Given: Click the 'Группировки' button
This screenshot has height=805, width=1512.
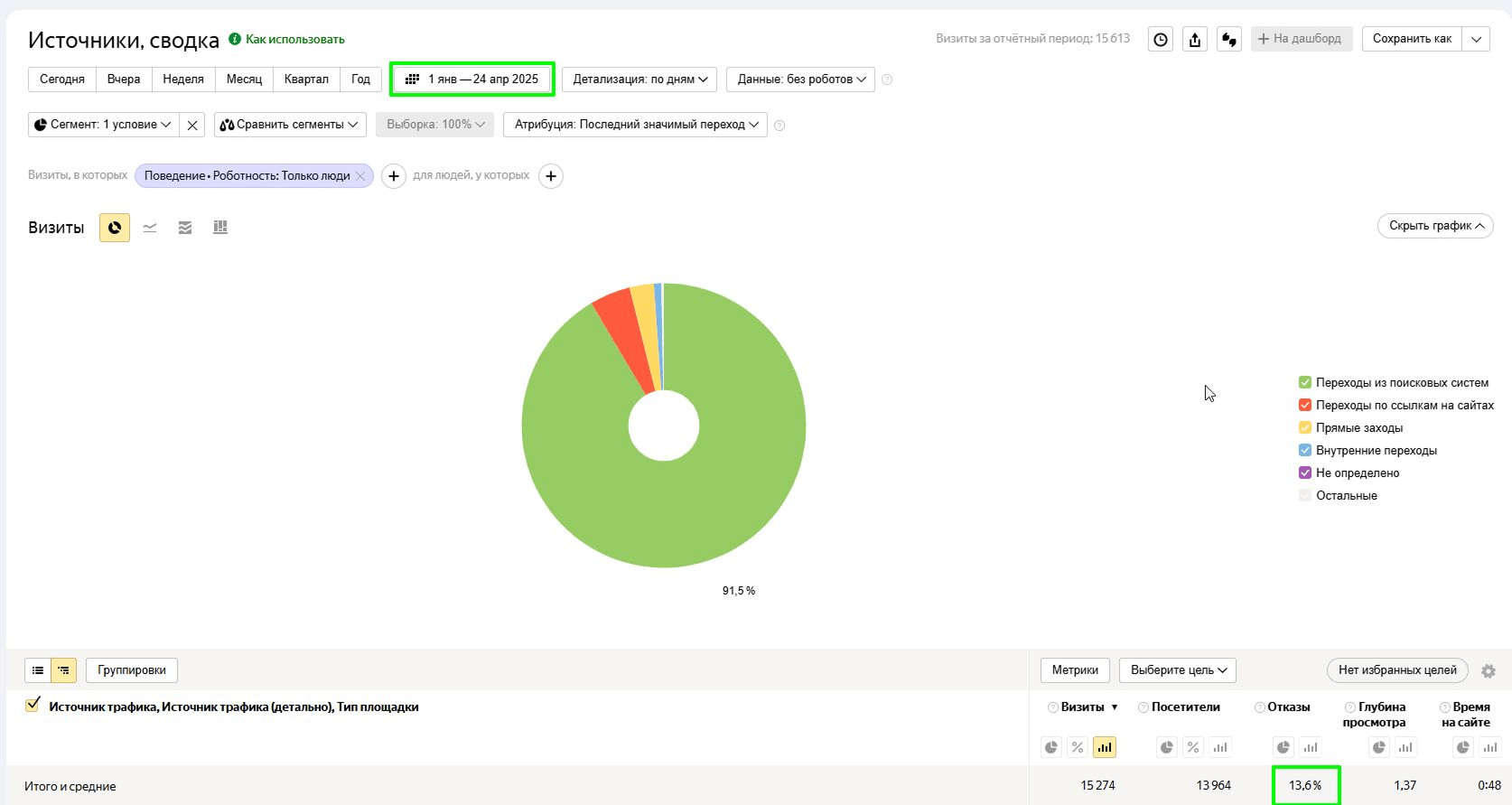Looking at the screenshot, I should click(132, 670).
